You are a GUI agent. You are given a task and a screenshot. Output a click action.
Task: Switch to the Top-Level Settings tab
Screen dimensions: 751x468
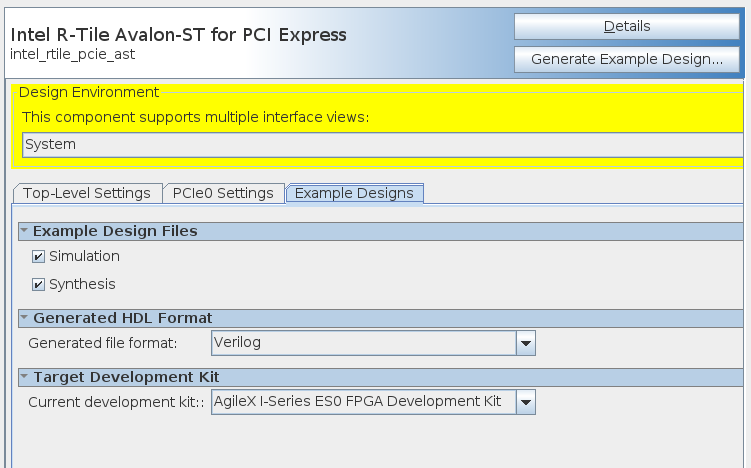pos(87,193)
